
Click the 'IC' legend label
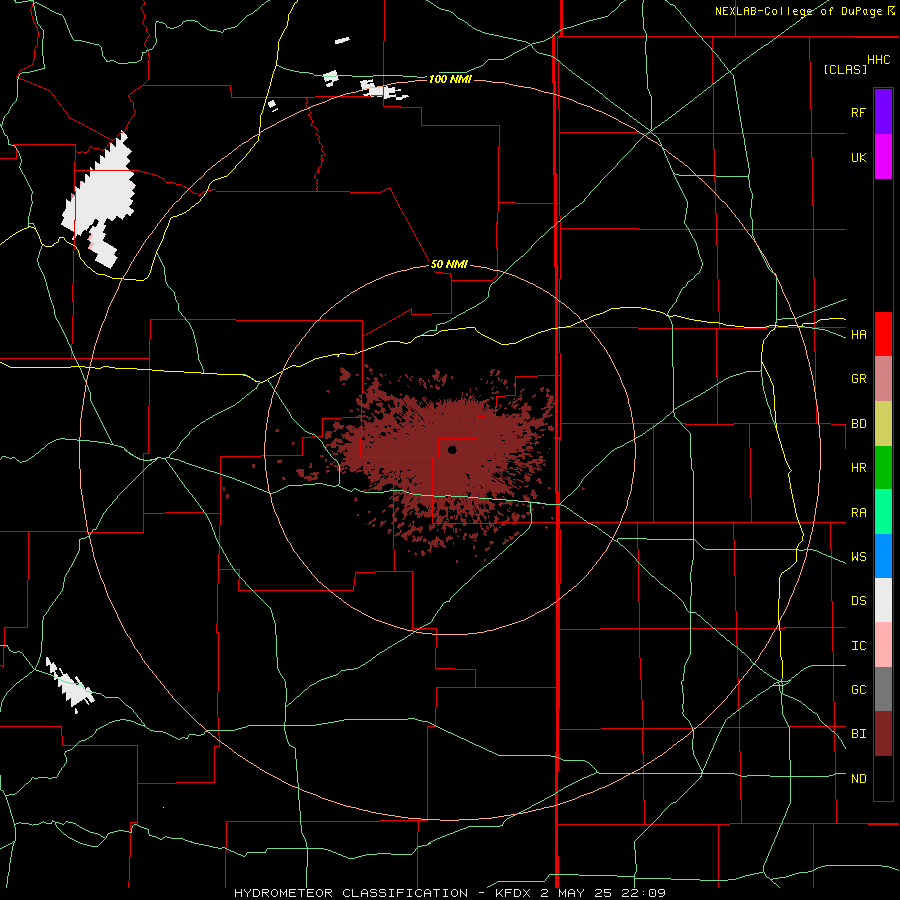(x=858, y=646)
